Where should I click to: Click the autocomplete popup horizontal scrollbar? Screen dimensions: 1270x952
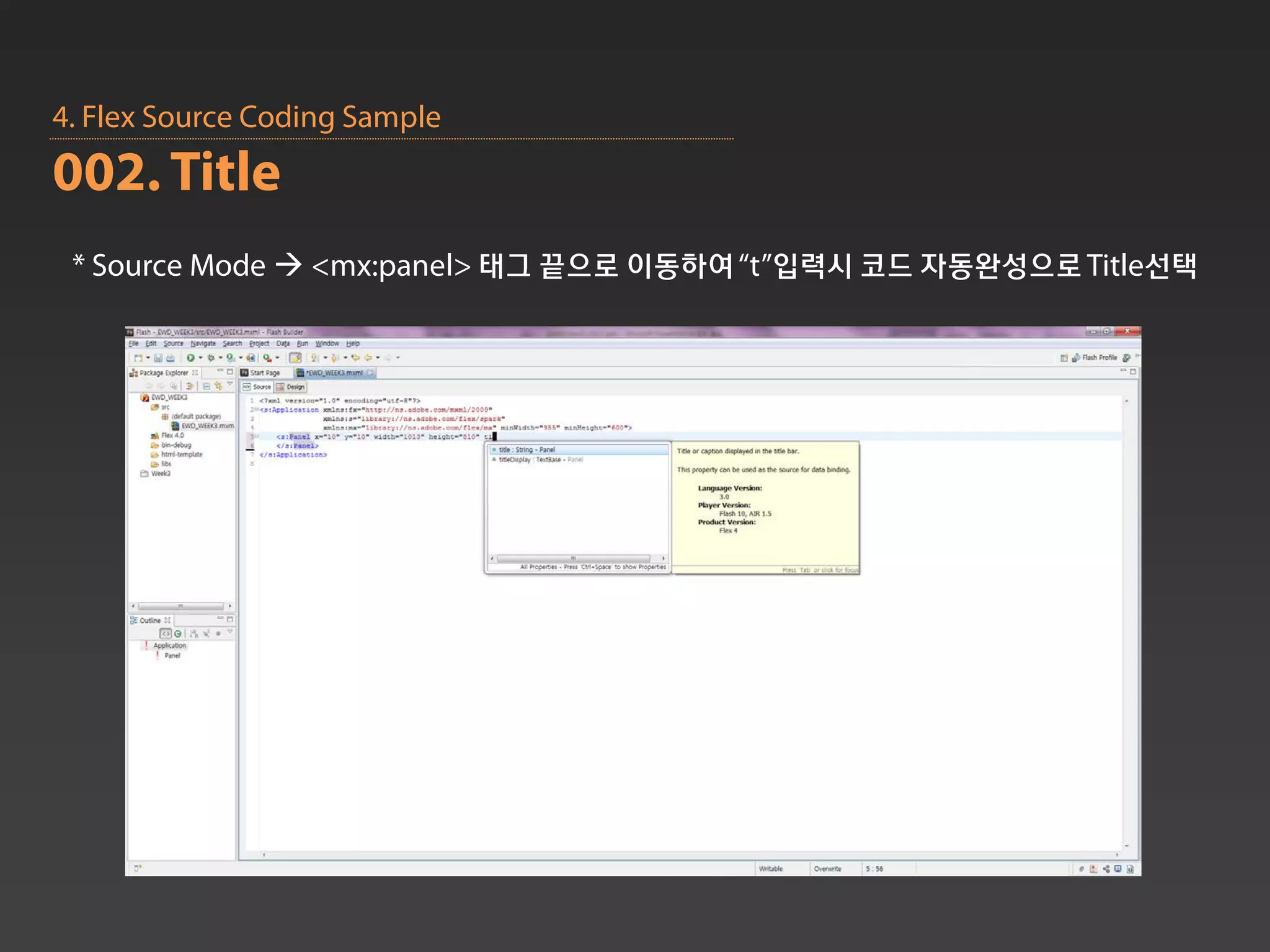point(573,558)
